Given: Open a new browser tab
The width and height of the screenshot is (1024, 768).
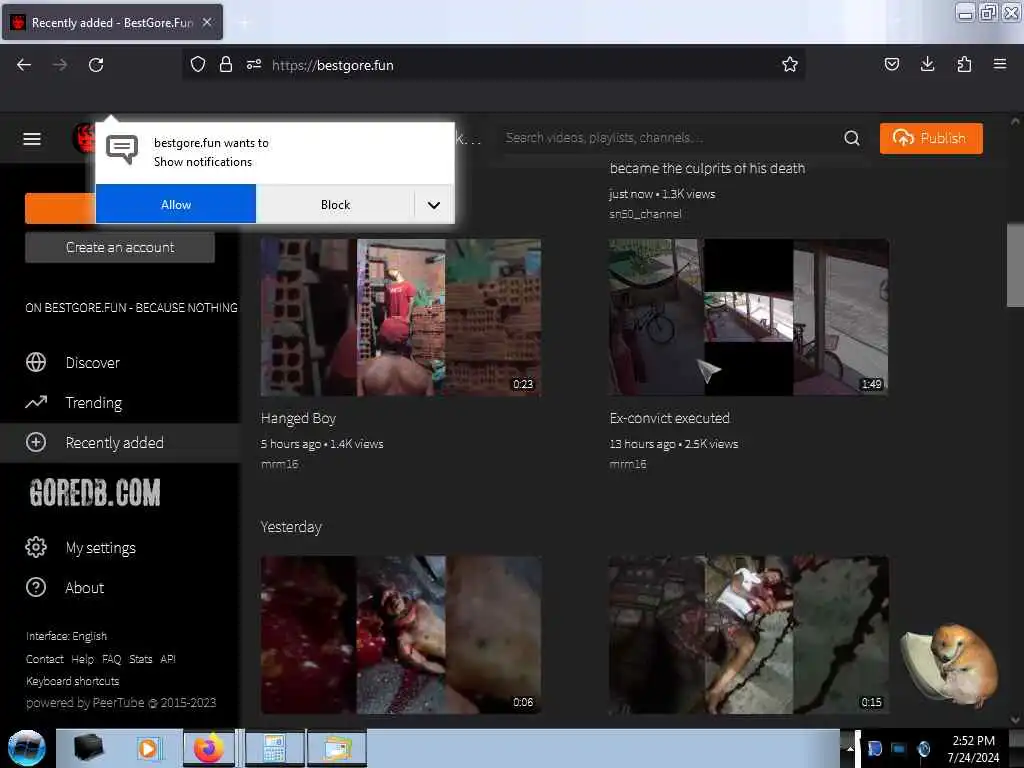Looking at the screenshot, I should (244, 23).
